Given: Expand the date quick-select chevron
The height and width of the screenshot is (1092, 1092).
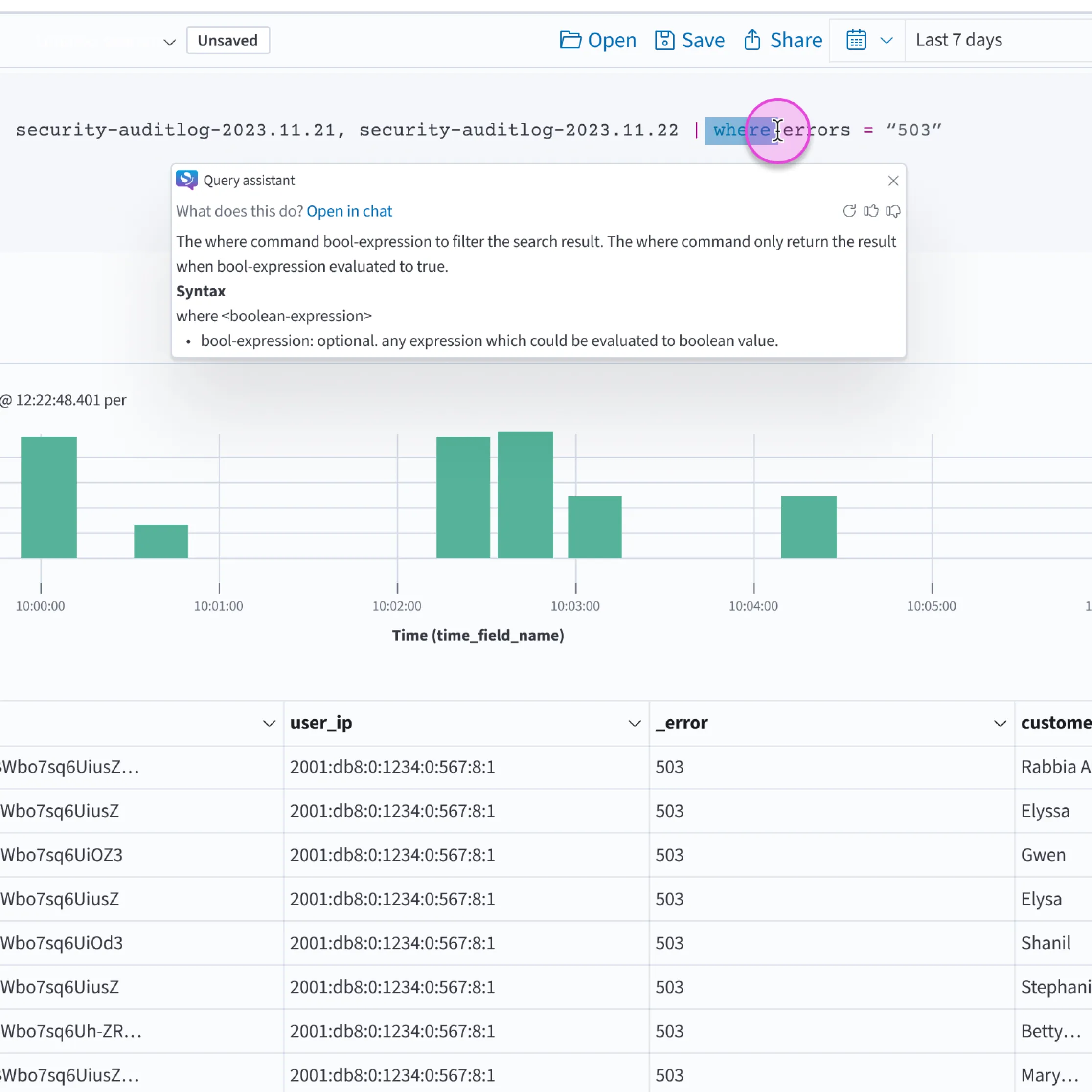Looking at the screenshot, I should click(886, 41).
